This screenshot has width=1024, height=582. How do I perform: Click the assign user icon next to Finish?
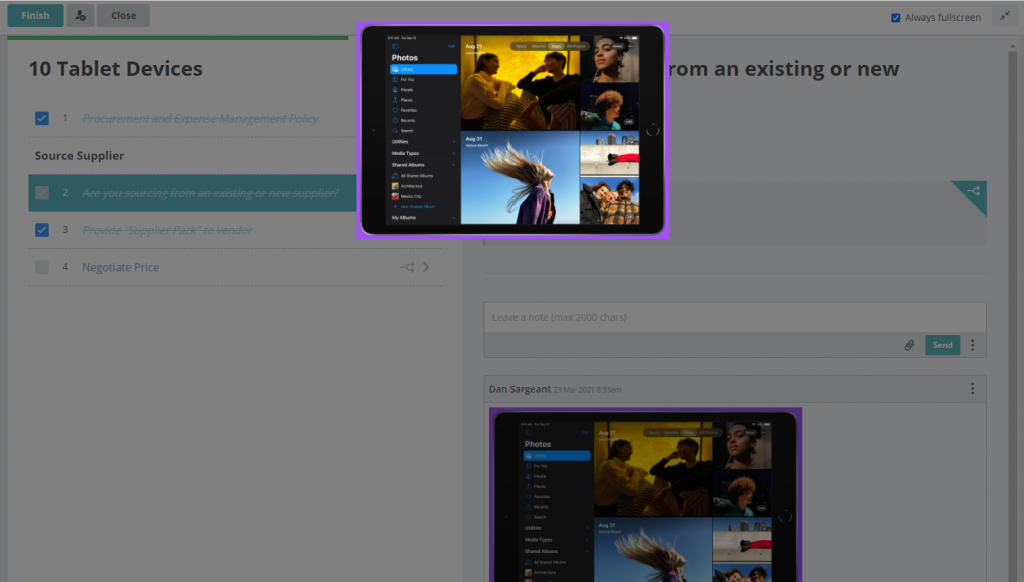tap(80, 16)
